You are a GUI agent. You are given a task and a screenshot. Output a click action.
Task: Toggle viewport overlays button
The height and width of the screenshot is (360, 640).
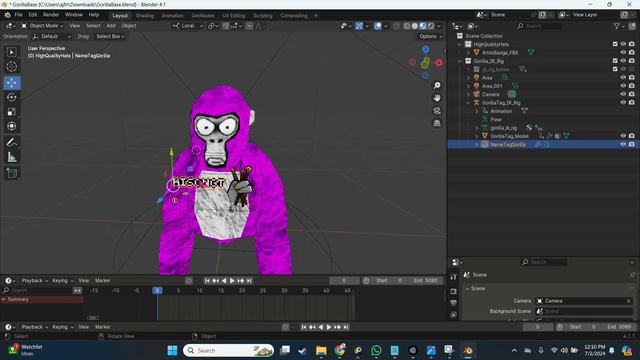coord(378,26)
